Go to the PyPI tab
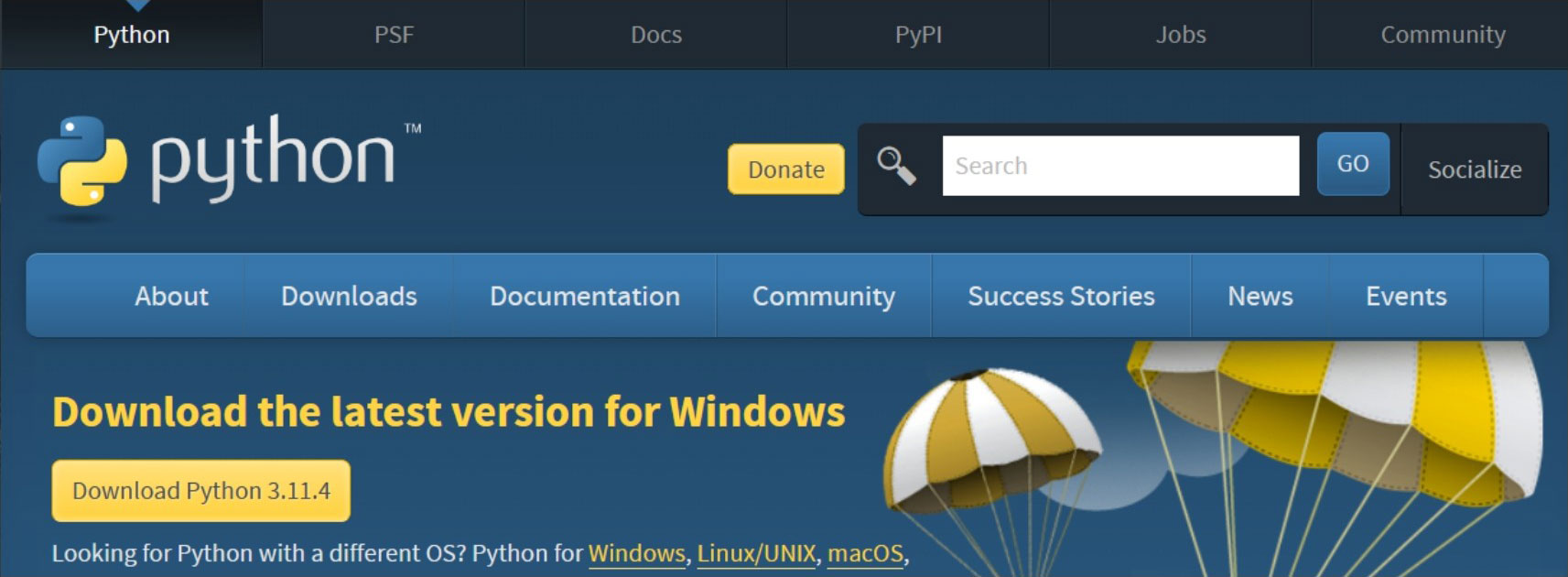 pos(918,35)
